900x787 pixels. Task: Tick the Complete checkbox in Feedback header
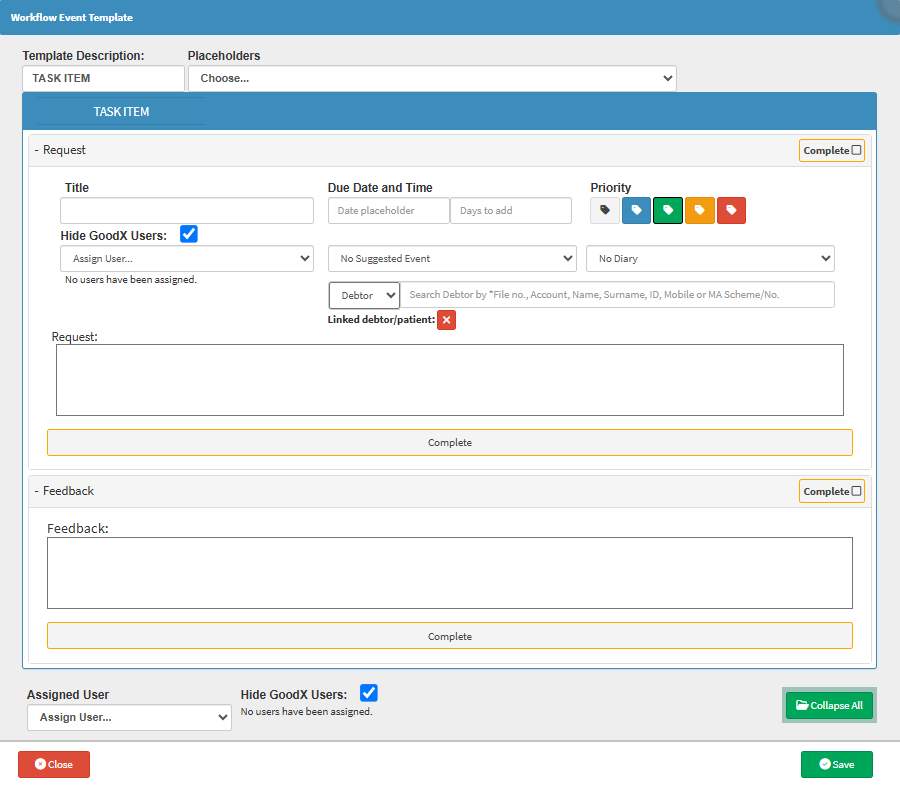(x=856, y=492)
